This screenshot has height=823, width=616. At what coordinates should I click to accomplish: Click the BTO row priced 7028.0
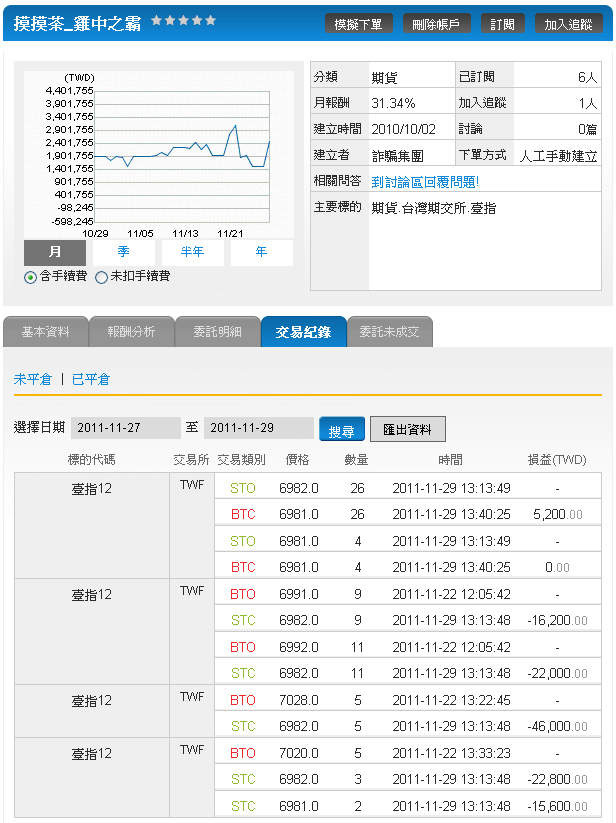coord(408,700)
